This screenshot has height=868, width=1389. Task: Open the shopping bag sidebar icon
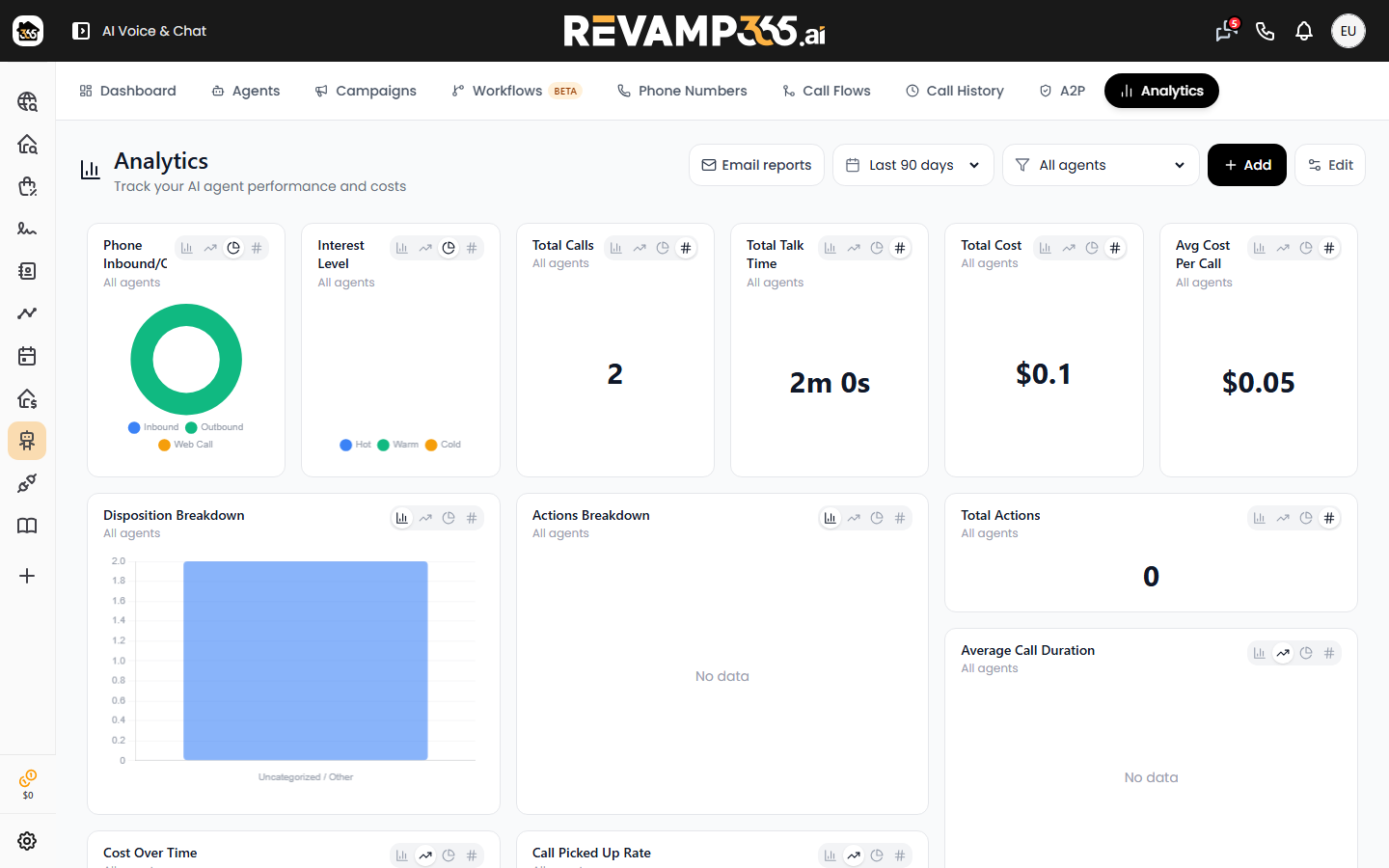[x=27, y=186]
